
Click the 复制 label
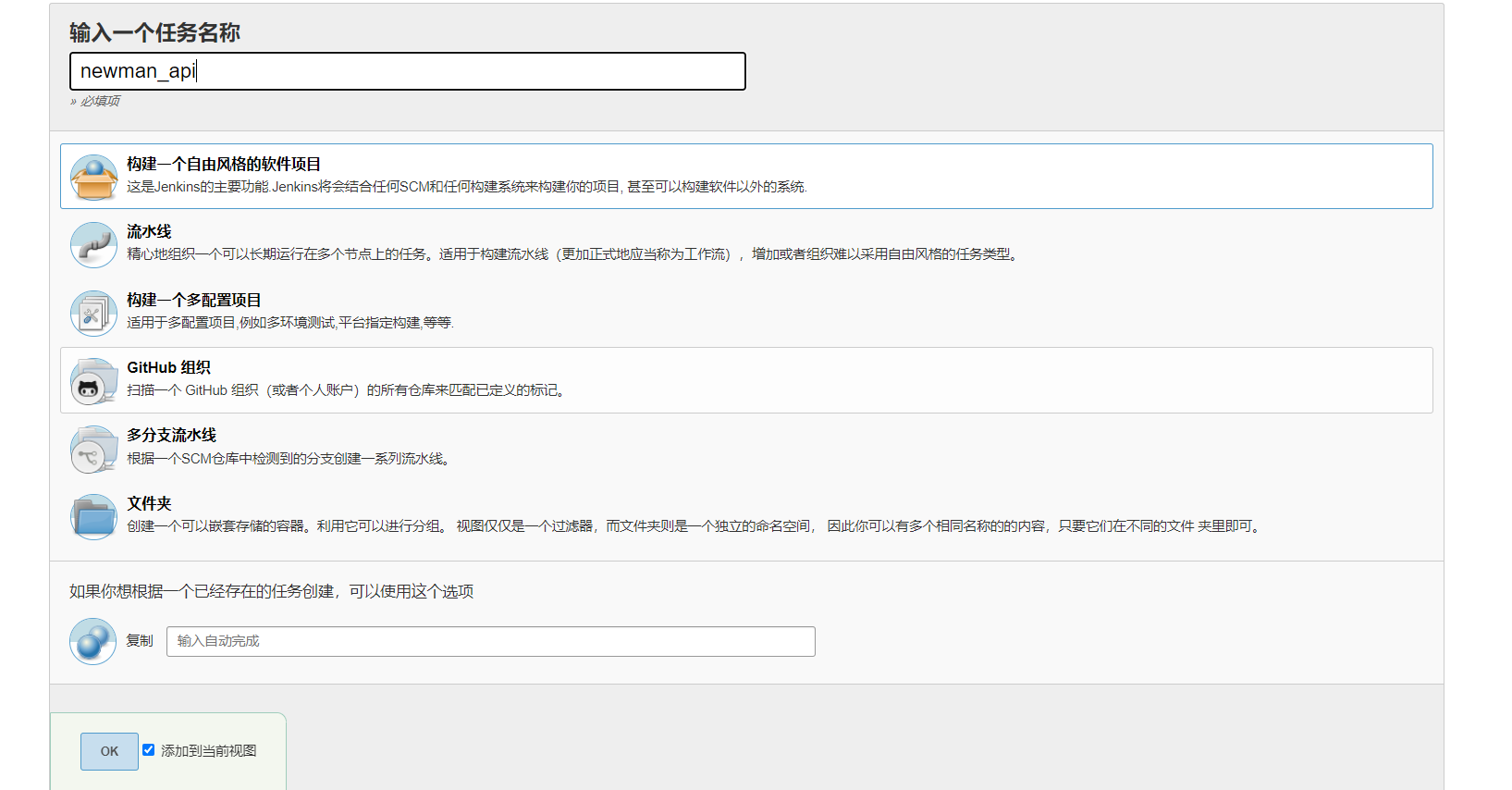pos(140,641)
